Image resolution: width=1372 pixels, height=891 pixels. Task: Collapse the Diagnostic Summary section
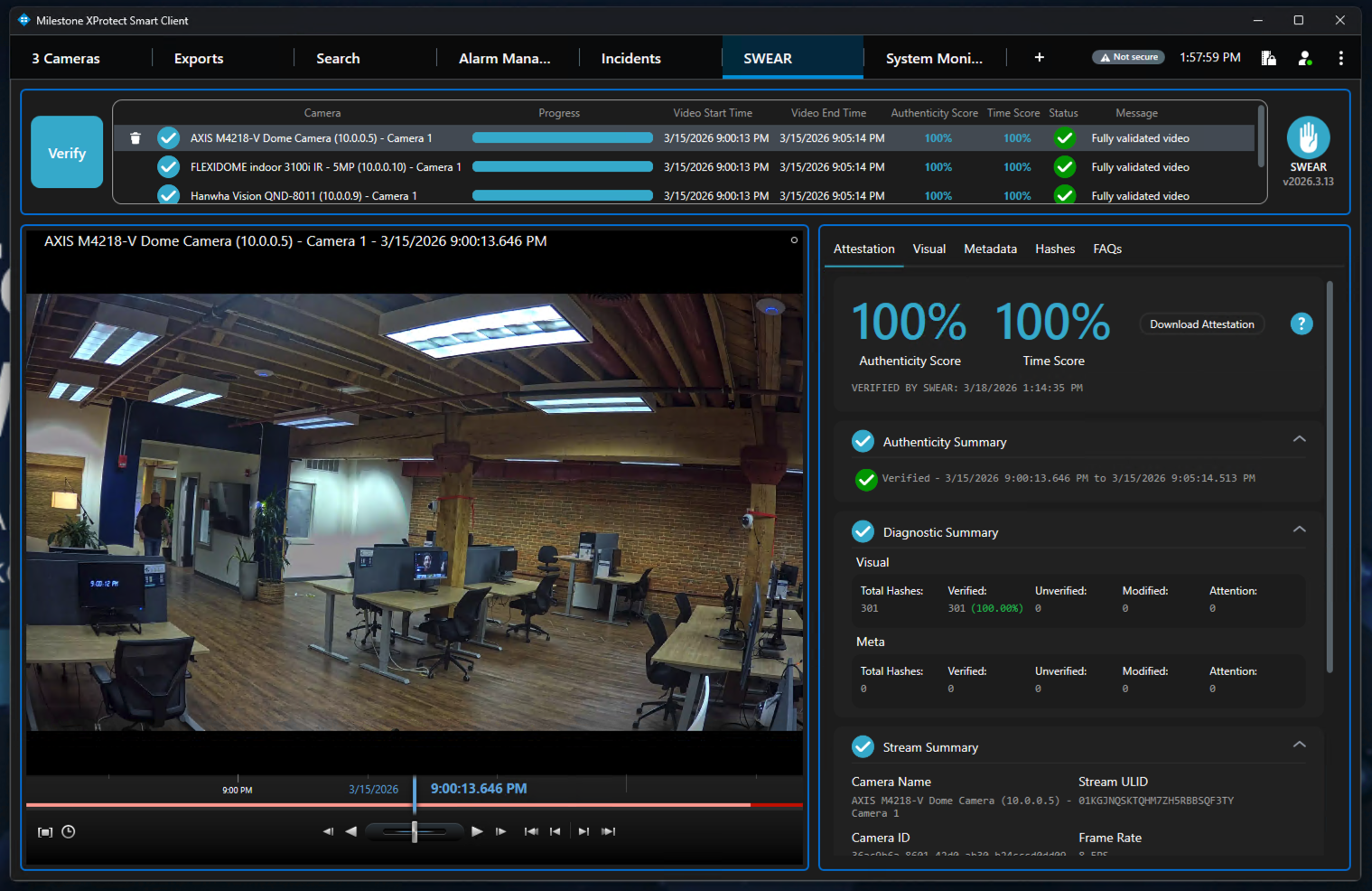pyautogui.click(x=1299, y=530)
